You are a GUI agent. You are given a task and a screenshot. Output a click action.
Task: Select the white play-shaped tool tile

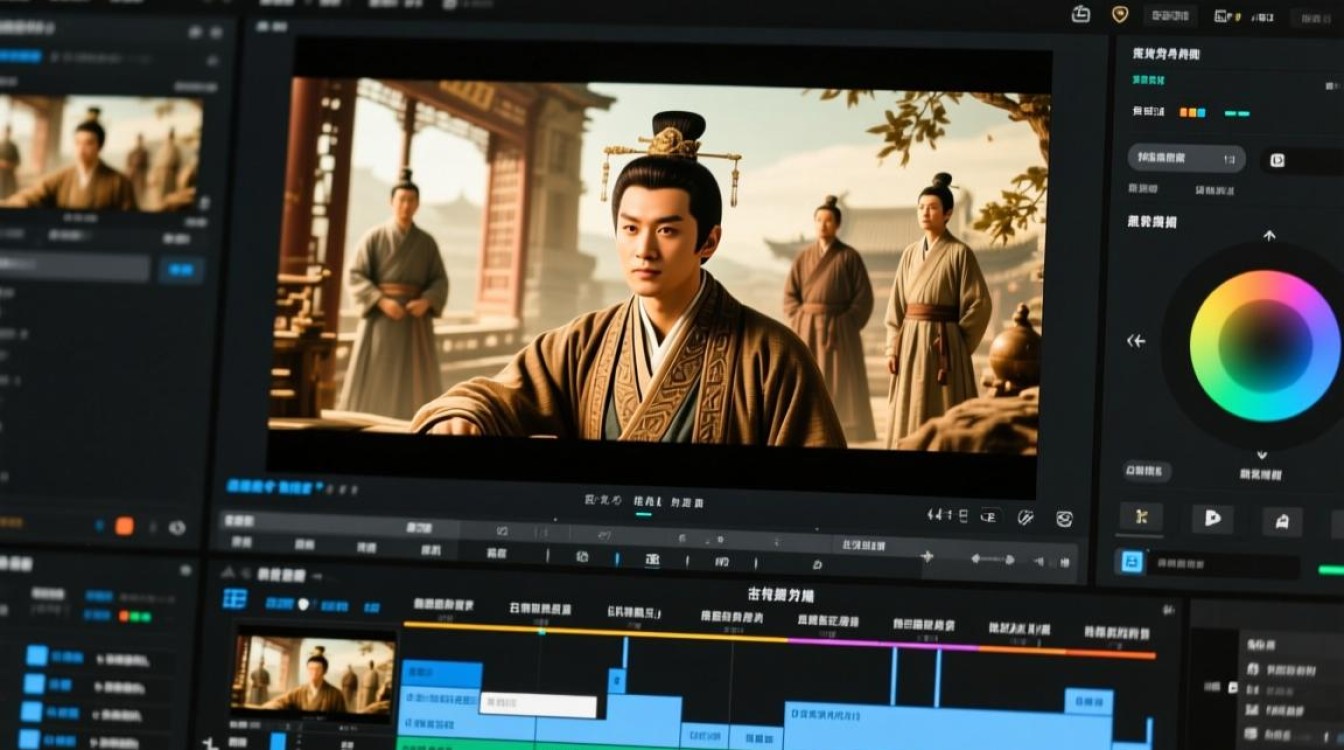[1212, 518]
